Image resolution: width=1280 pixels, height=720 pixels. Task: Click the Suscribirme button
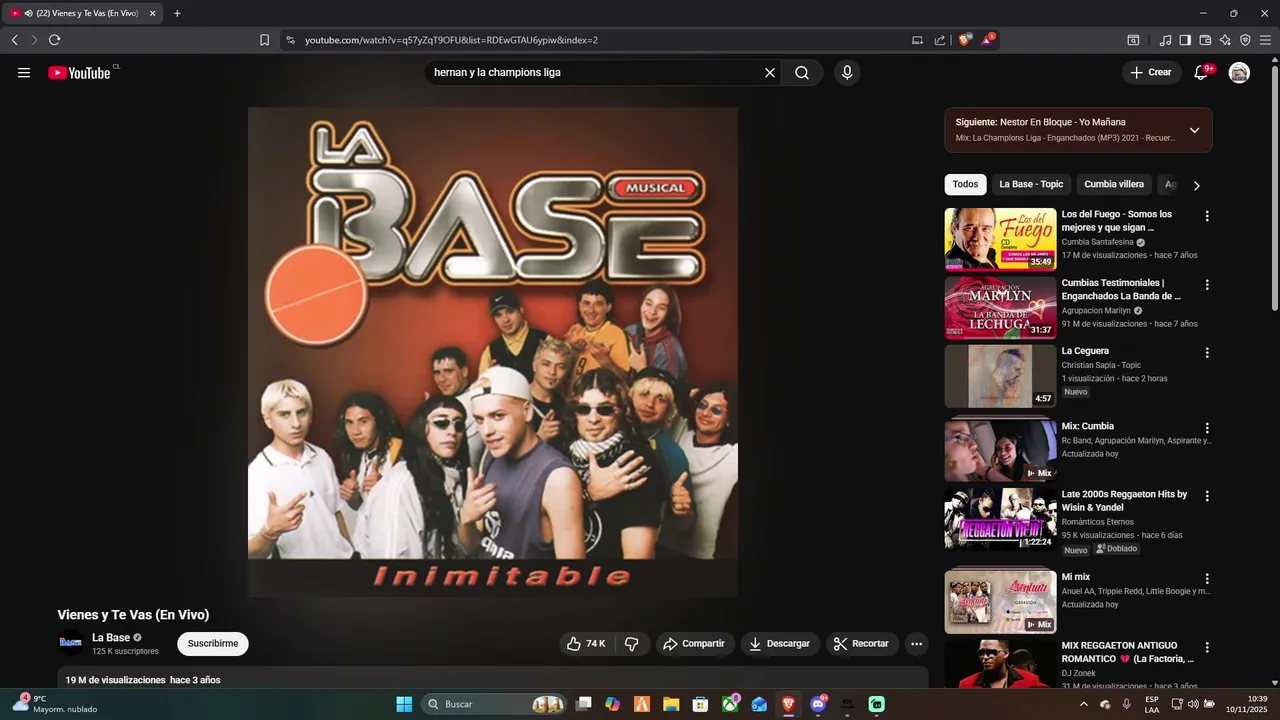coord(213,644)
